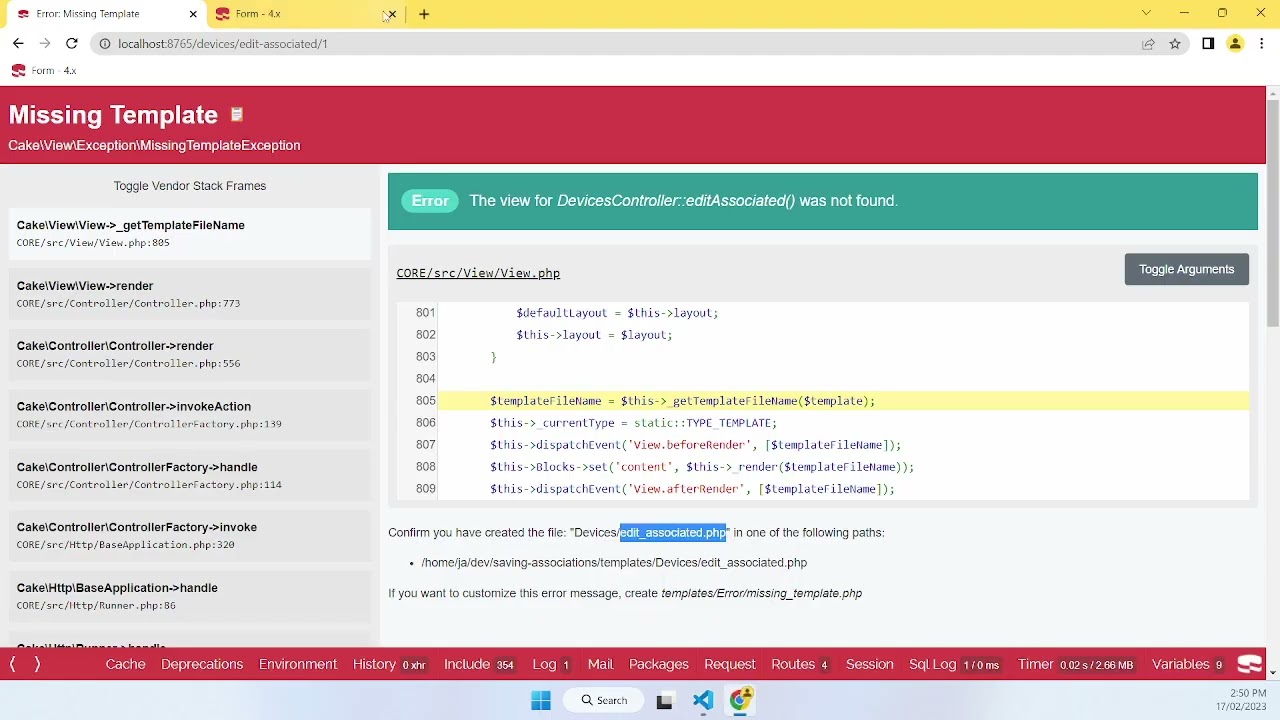
Task: Click the CakePHP logo in DebugKit toolbar
Action: point(1250,664)
